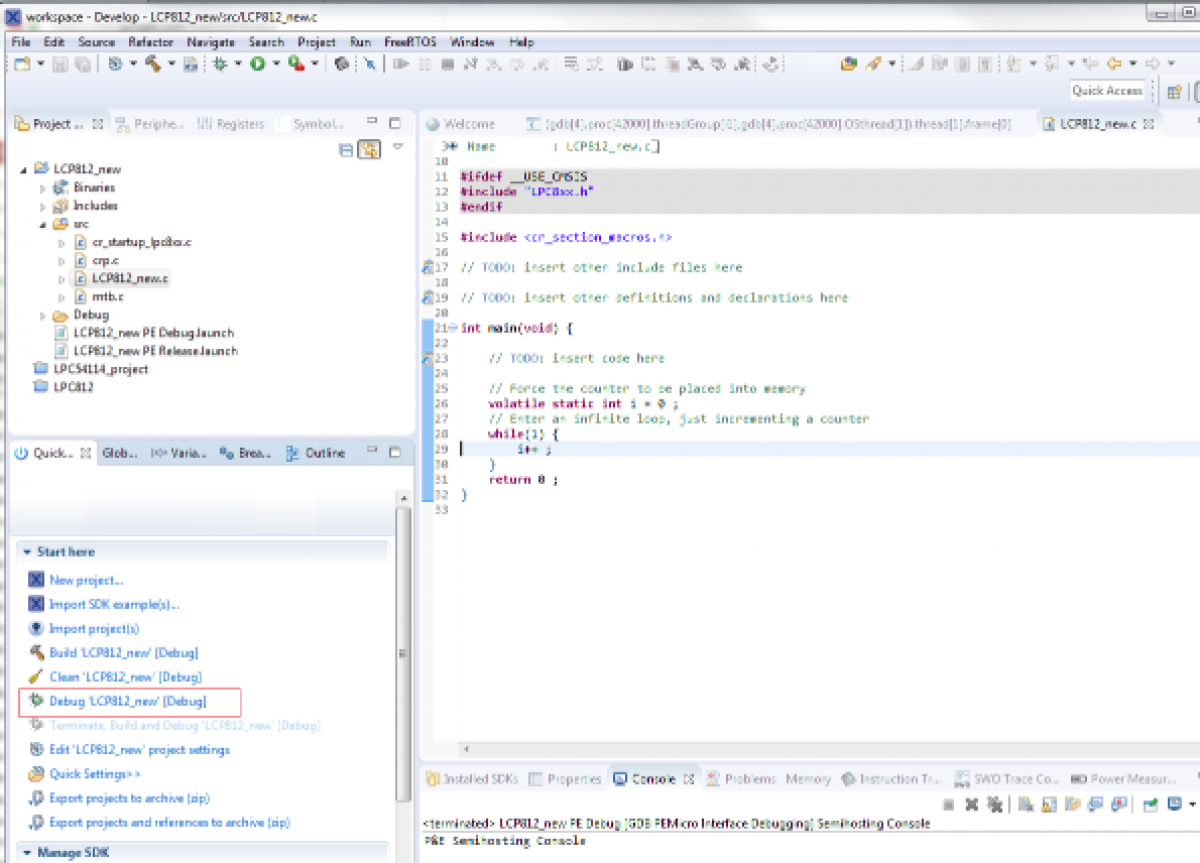The image size is (1200, 863).
Task: Toggle Link with Editor in Project Explorer
Action: click(x=369, y=149)
